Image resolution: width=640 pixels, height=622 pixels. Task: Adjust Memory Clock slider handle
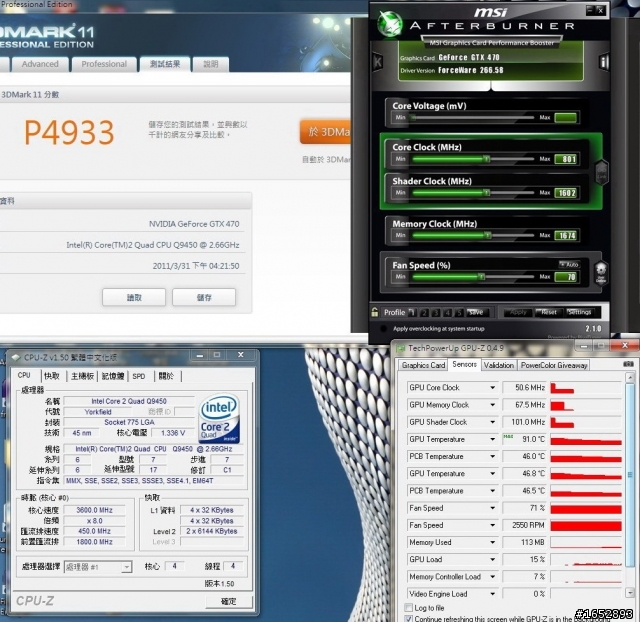click(487, 235)
